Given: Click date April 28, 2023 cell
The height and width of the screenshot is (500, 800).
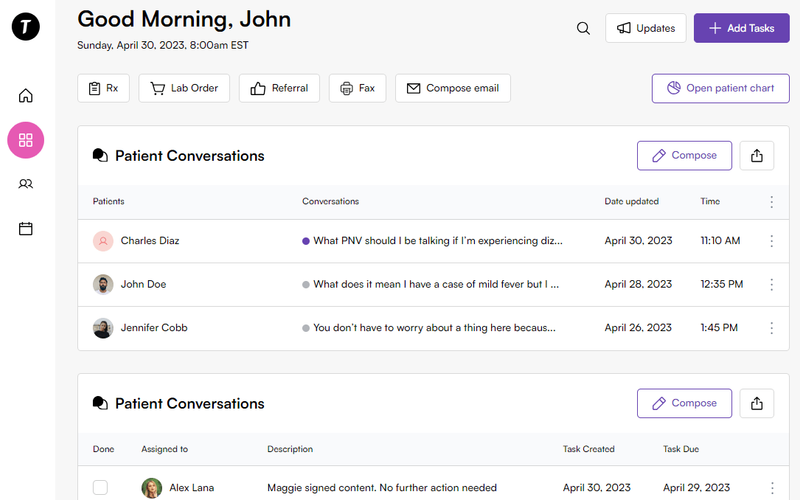Looking at the screenshot, I should click(638, 284).
